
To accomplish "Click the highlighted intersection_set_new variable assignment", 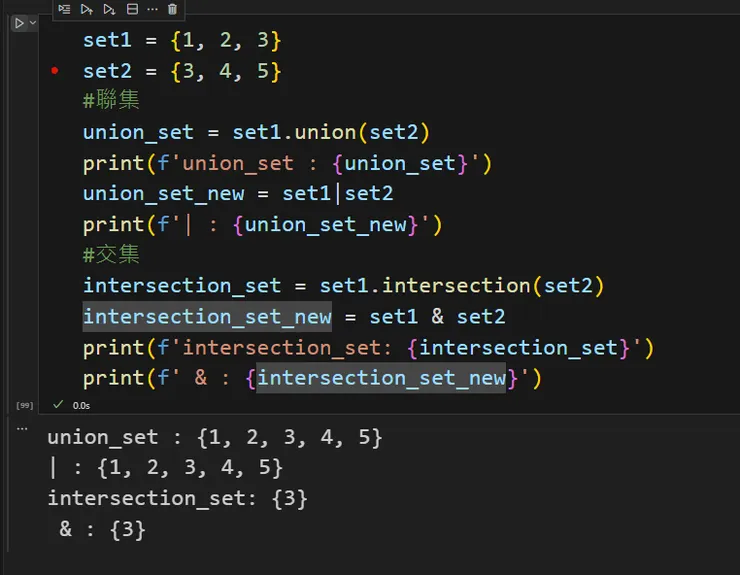I will point(207,317).
